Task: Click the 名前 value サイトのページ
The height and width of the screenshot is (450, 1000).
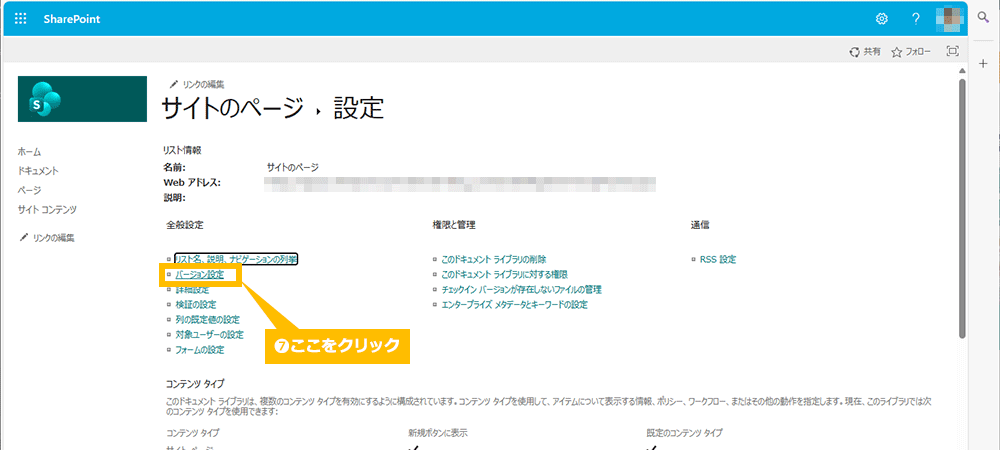Action: tap(293, 167)
